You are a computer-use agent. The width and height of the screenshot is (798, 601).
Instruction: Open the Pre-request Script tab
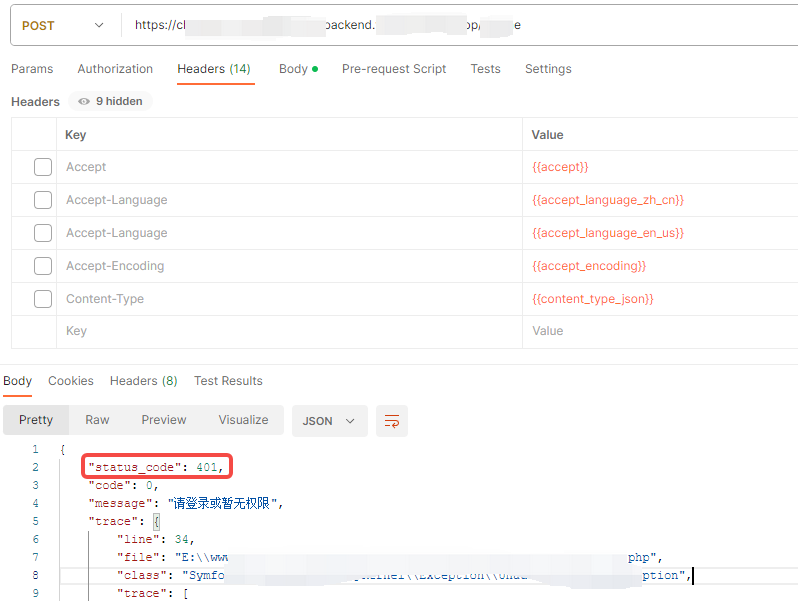pos(394,69)
